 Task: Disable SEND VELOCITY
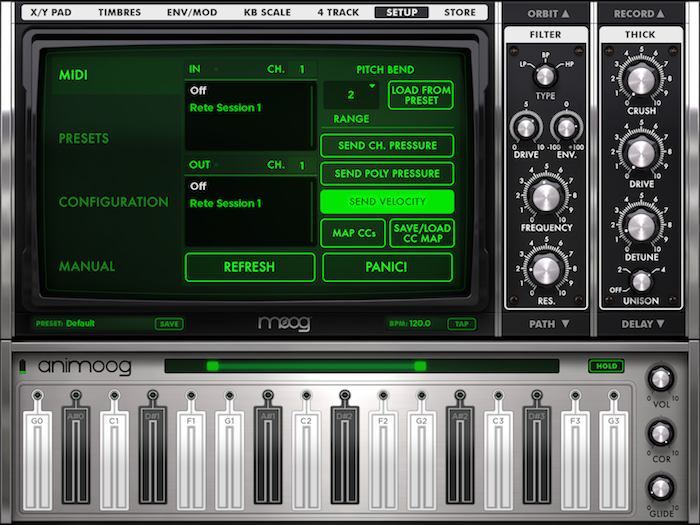pyautogui.click(x=388, y=202)
